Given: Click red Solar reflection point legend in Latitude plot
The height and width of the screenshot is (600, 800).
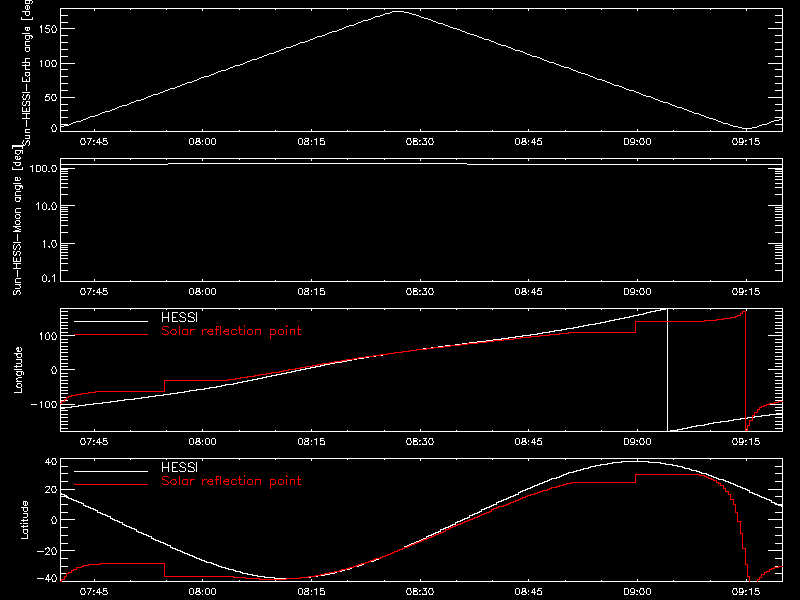Looking at the screenshot, I should [x=231, y=481].
